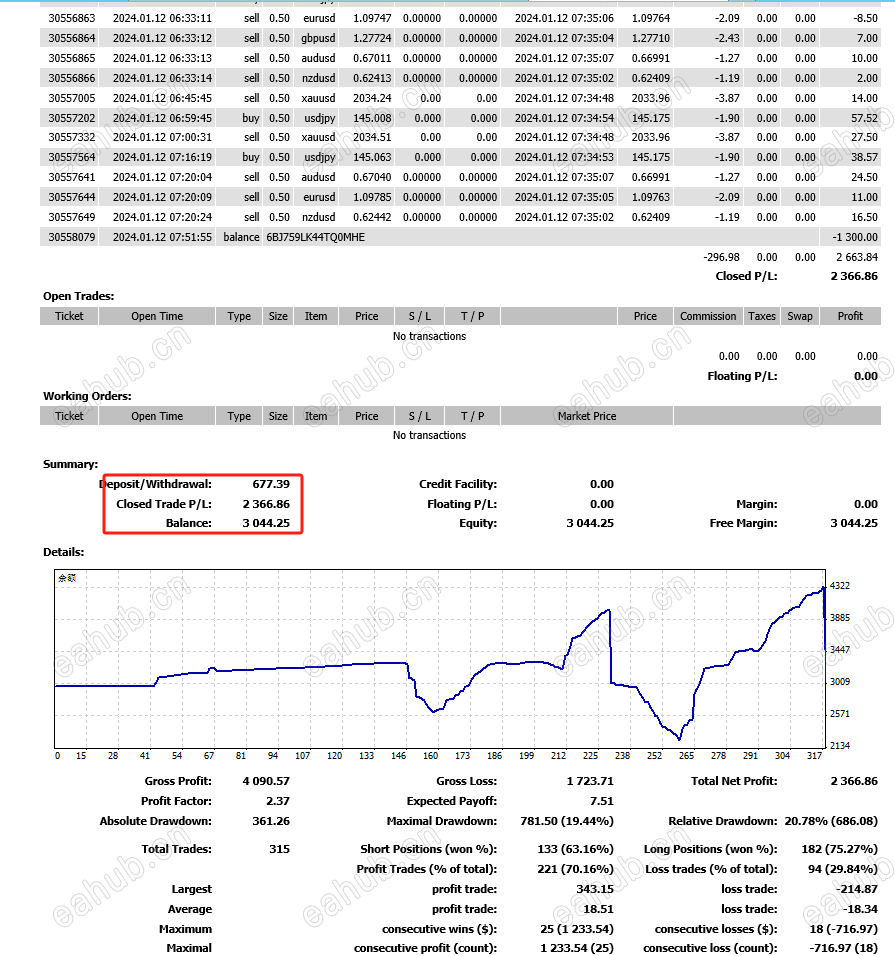Click balance comment 6BJ759LK44TQ0MHE
Viewport: 895px width, 956px height.
[x=315, y=237]
